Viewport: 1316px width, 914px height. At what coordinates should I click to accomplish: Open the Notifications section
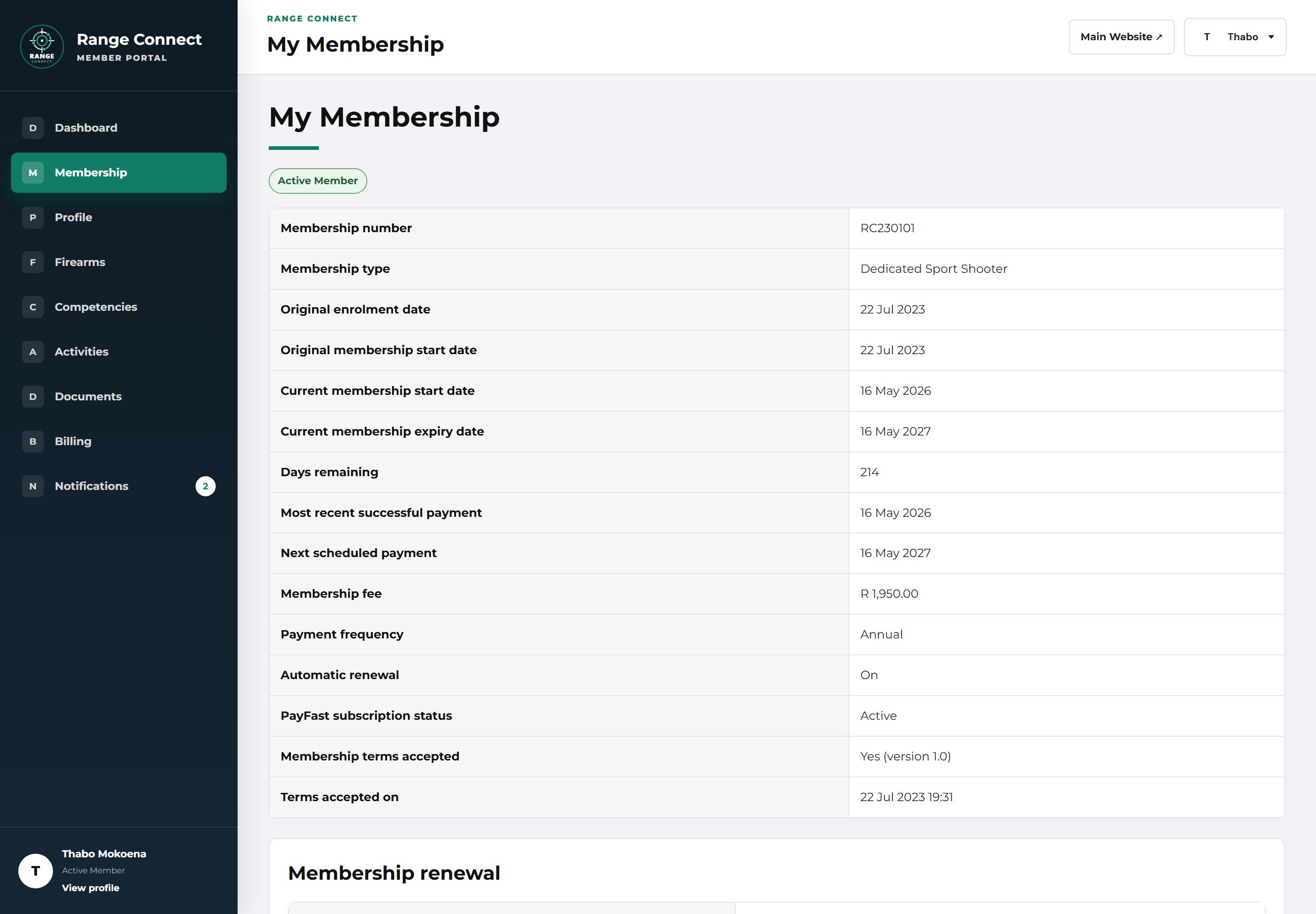(x=118, y=486)
